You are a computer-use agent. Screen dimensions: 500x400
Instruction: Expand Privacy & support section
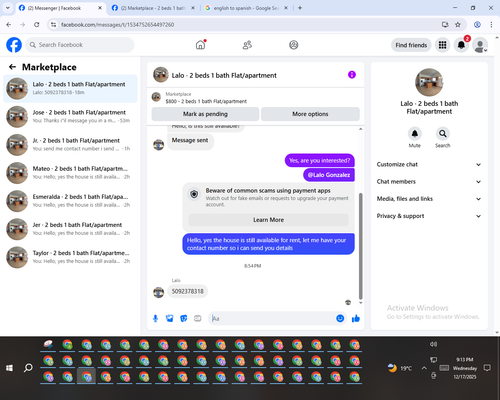tap(429, 216)
